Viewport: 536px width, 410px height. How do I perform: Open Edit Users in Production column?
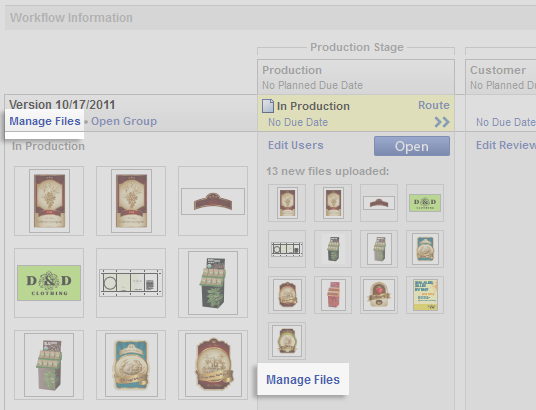pyautogui.click(x=296, y=145)
